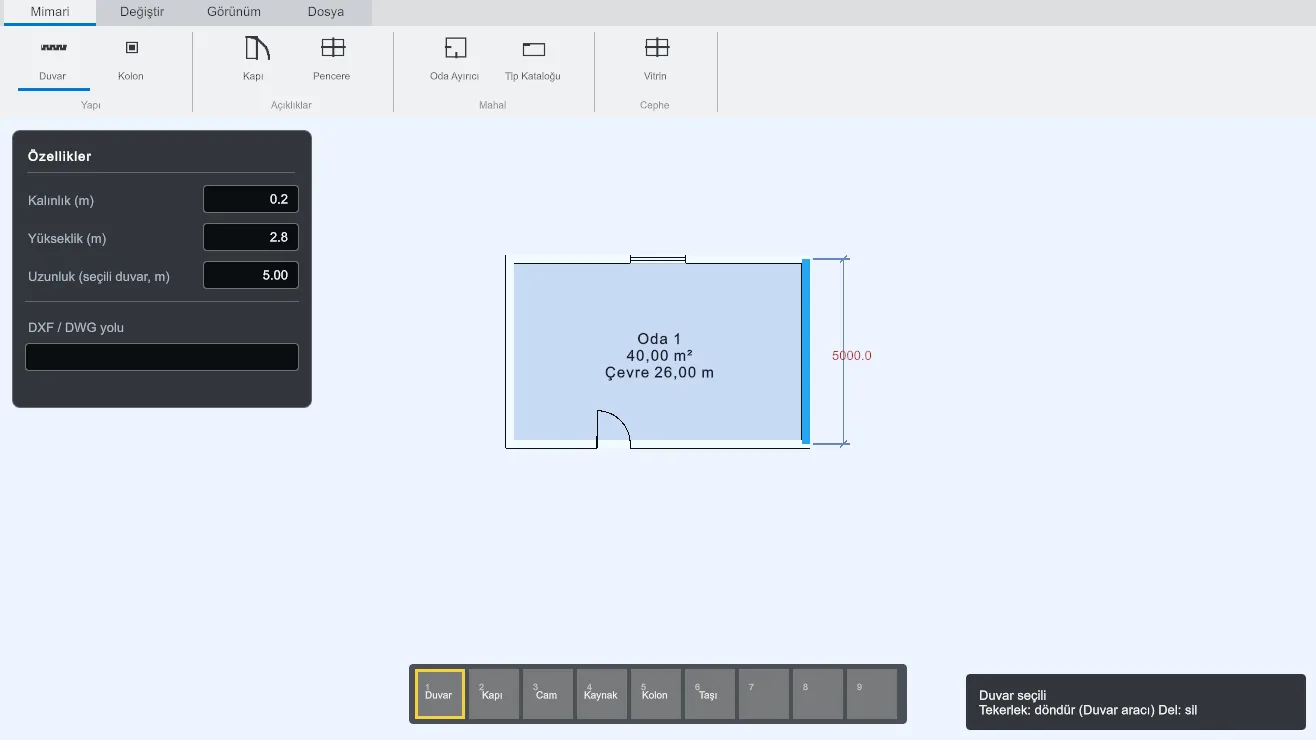
Task: Open the Tip Kataloğu catalog
Action: 533,60
